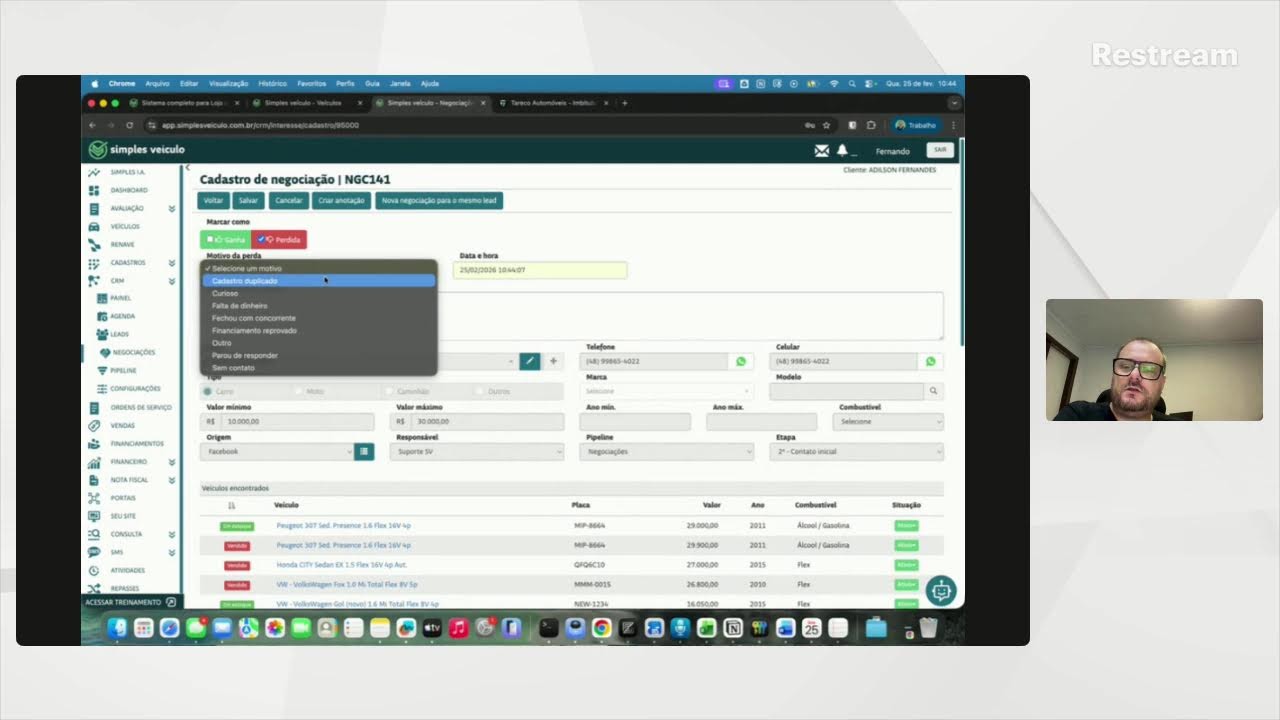Go to Veículos in the sidebar
Image resolution: width=1280 pixels, height=720 pixels.
point(125,227)
